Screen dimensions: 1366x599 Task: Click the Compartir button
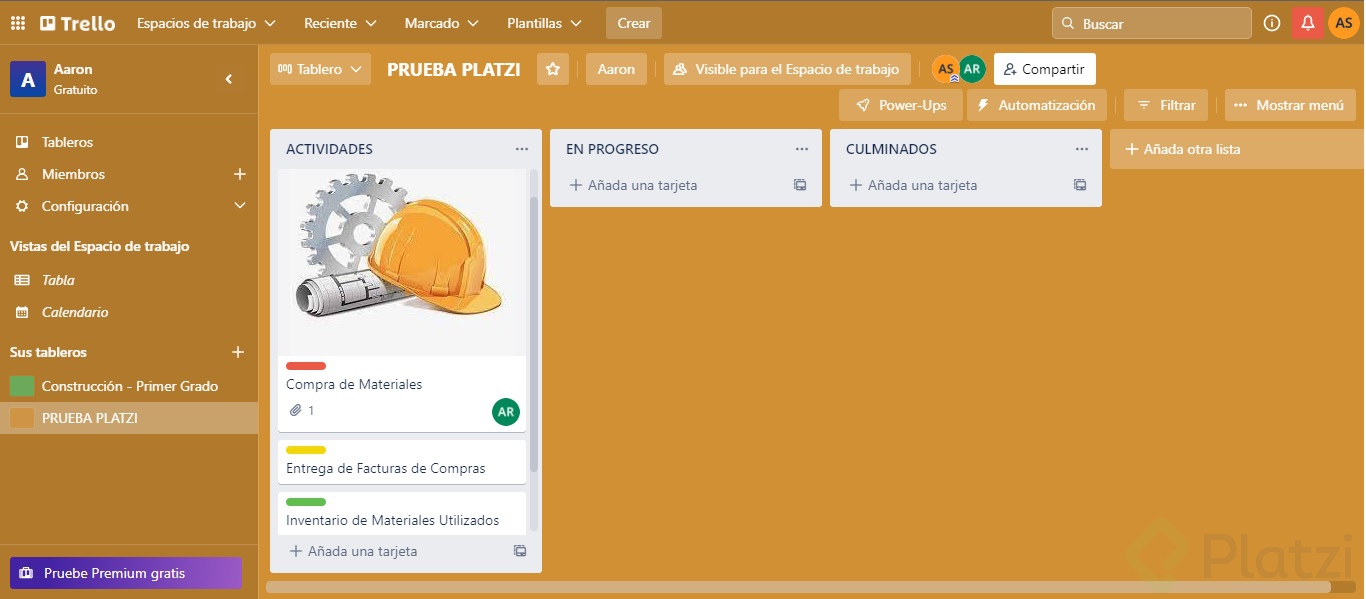pos(1044,69)
